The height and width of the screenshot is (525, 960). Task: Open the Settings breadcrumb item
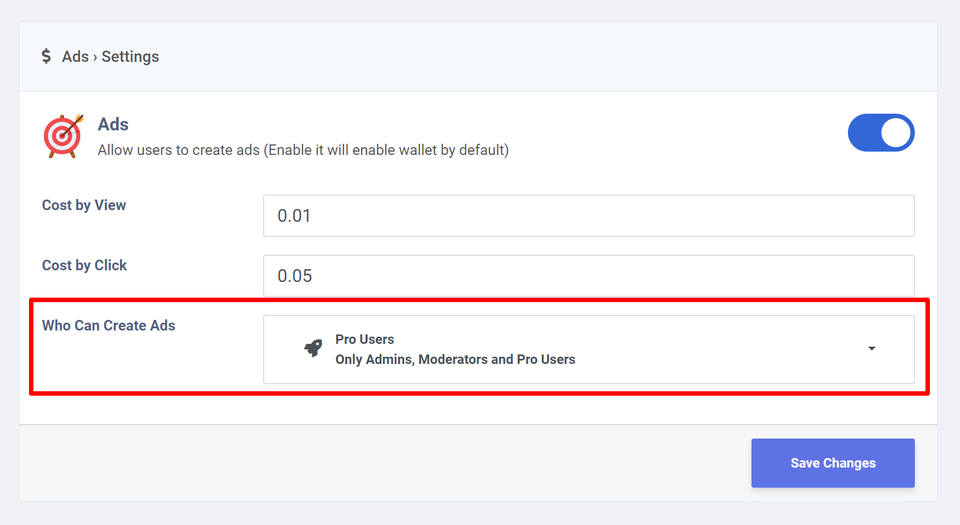coord(130,56)
